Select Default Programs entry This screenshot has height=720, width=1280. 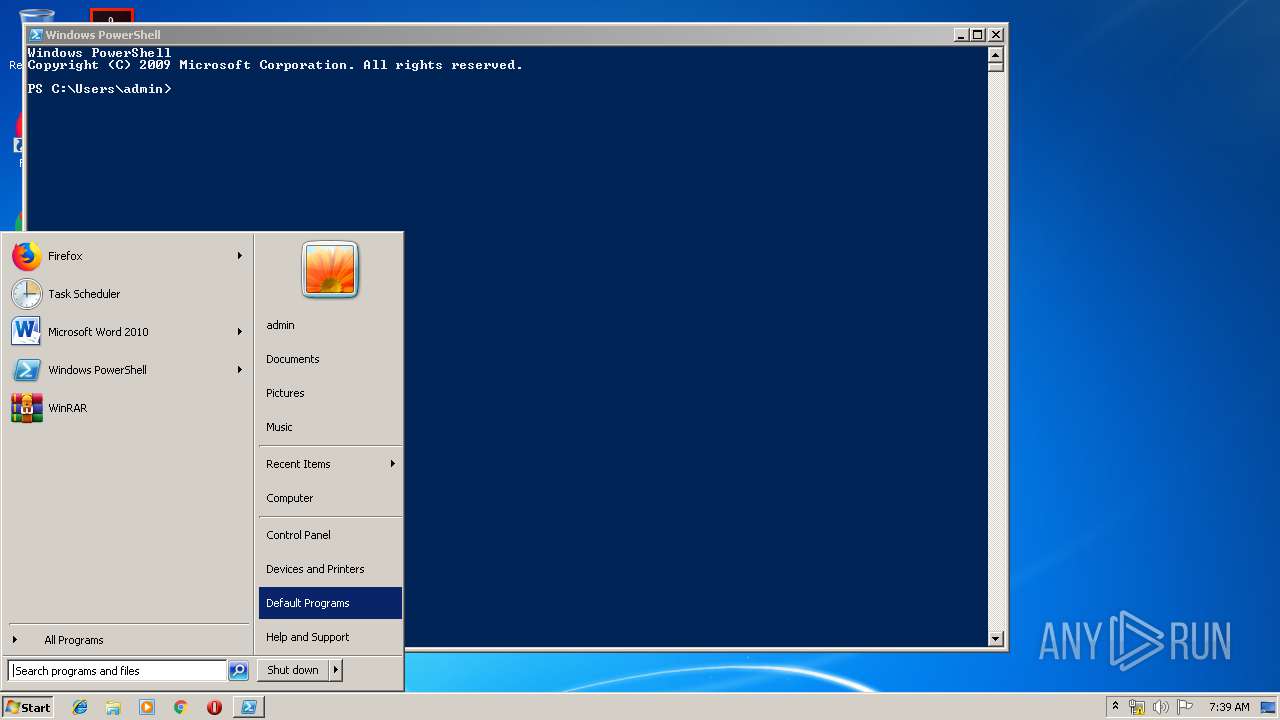point(330,603)
